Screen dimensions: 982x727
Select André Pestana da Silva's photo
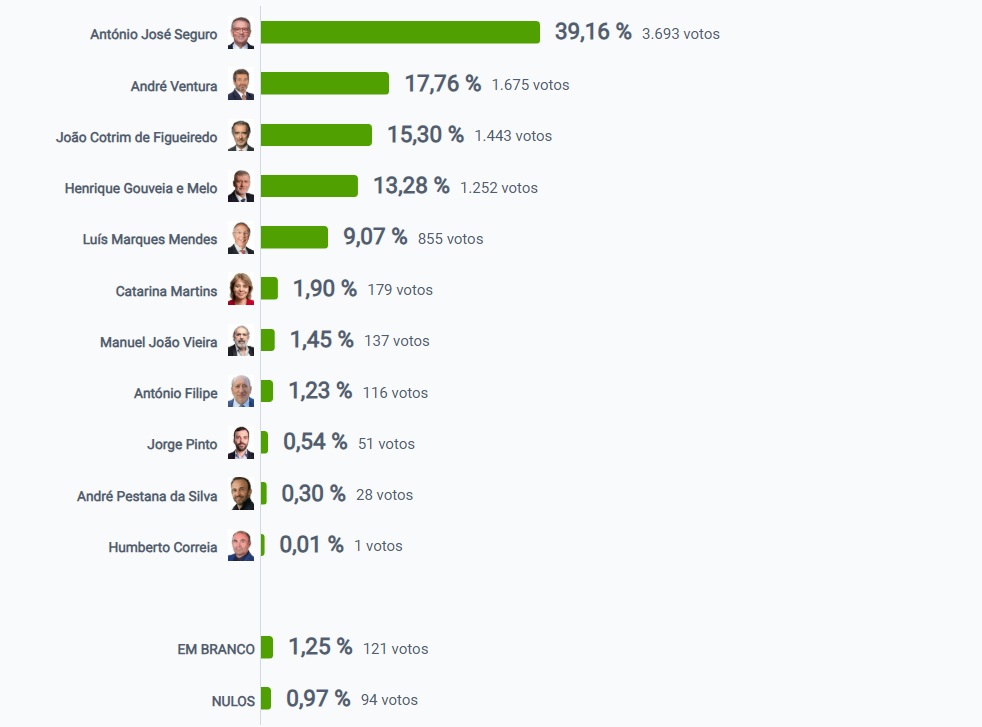point(241,494)
